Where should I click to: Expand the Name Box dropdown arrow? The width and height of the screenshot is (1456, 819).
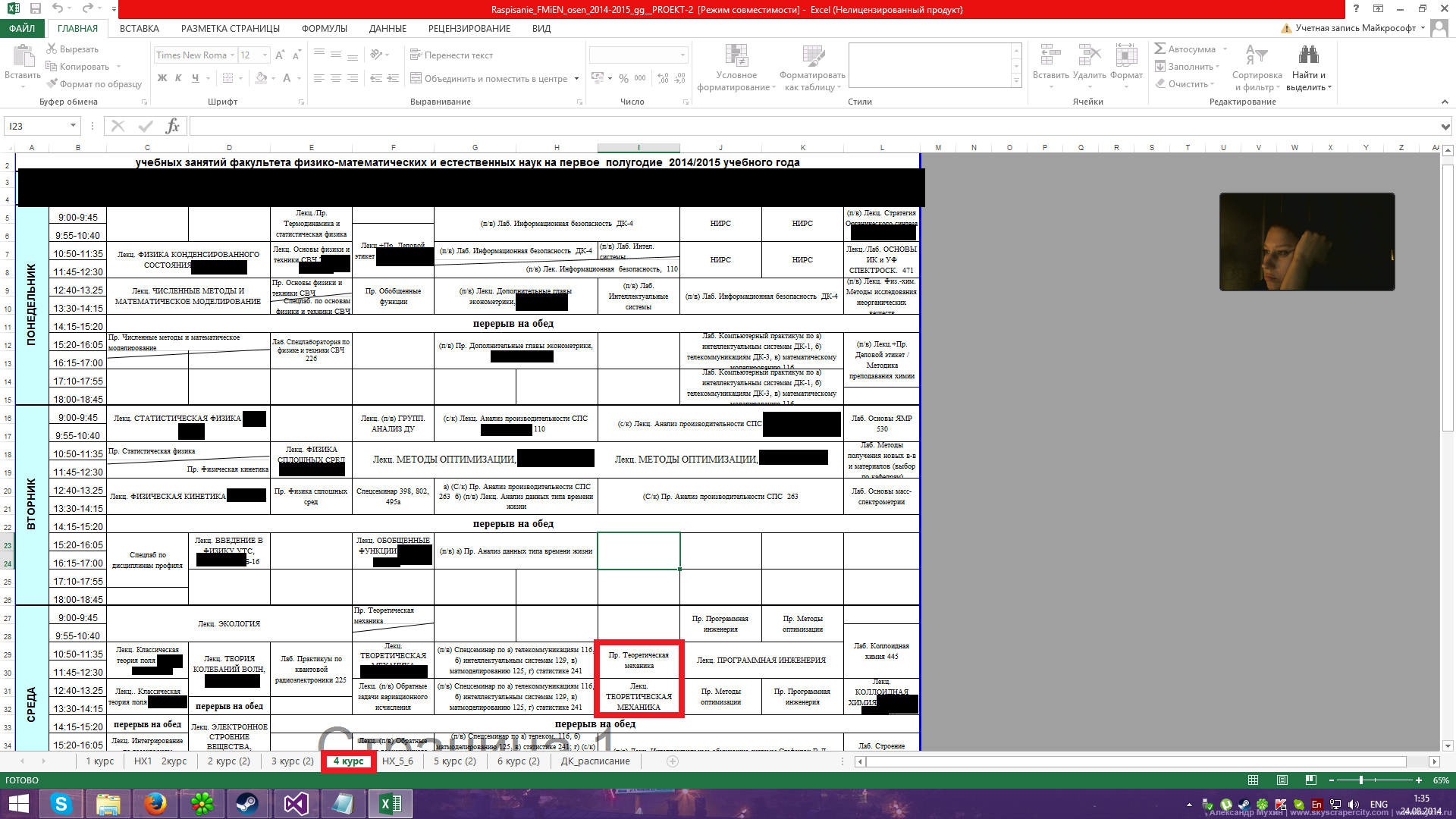pyautogui.click(x=74, y=126)
